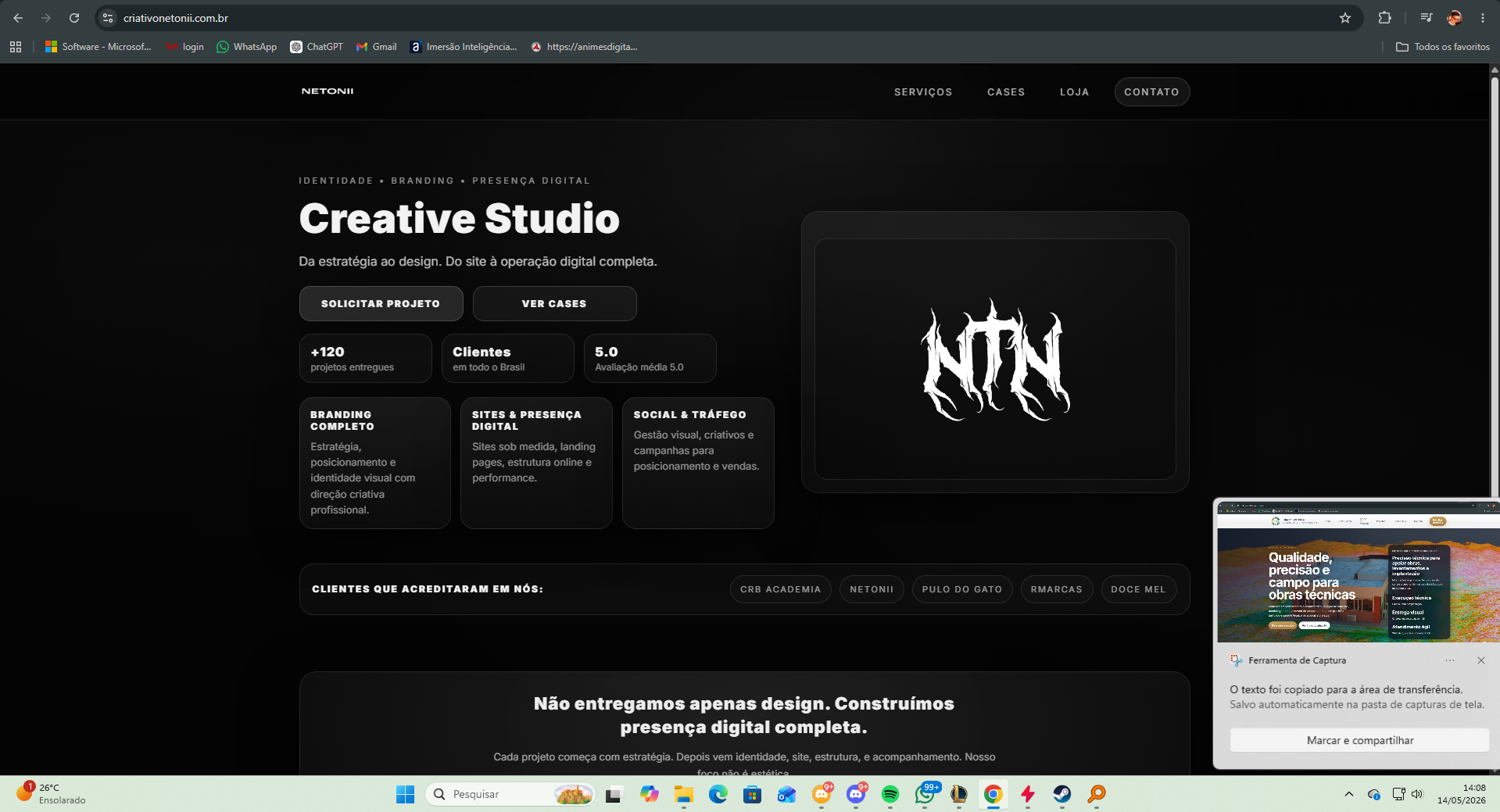
Task: Open the Software - Microsoft bookmark
Action: pyautogui.click(x=98, y=47)
